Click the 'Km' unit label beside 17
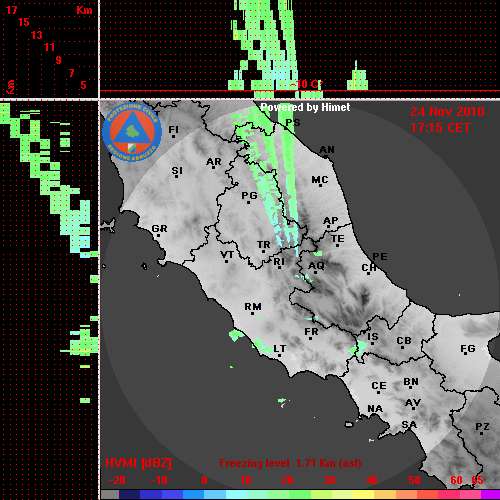Screen dimensions: 500x500 (84, 10)
